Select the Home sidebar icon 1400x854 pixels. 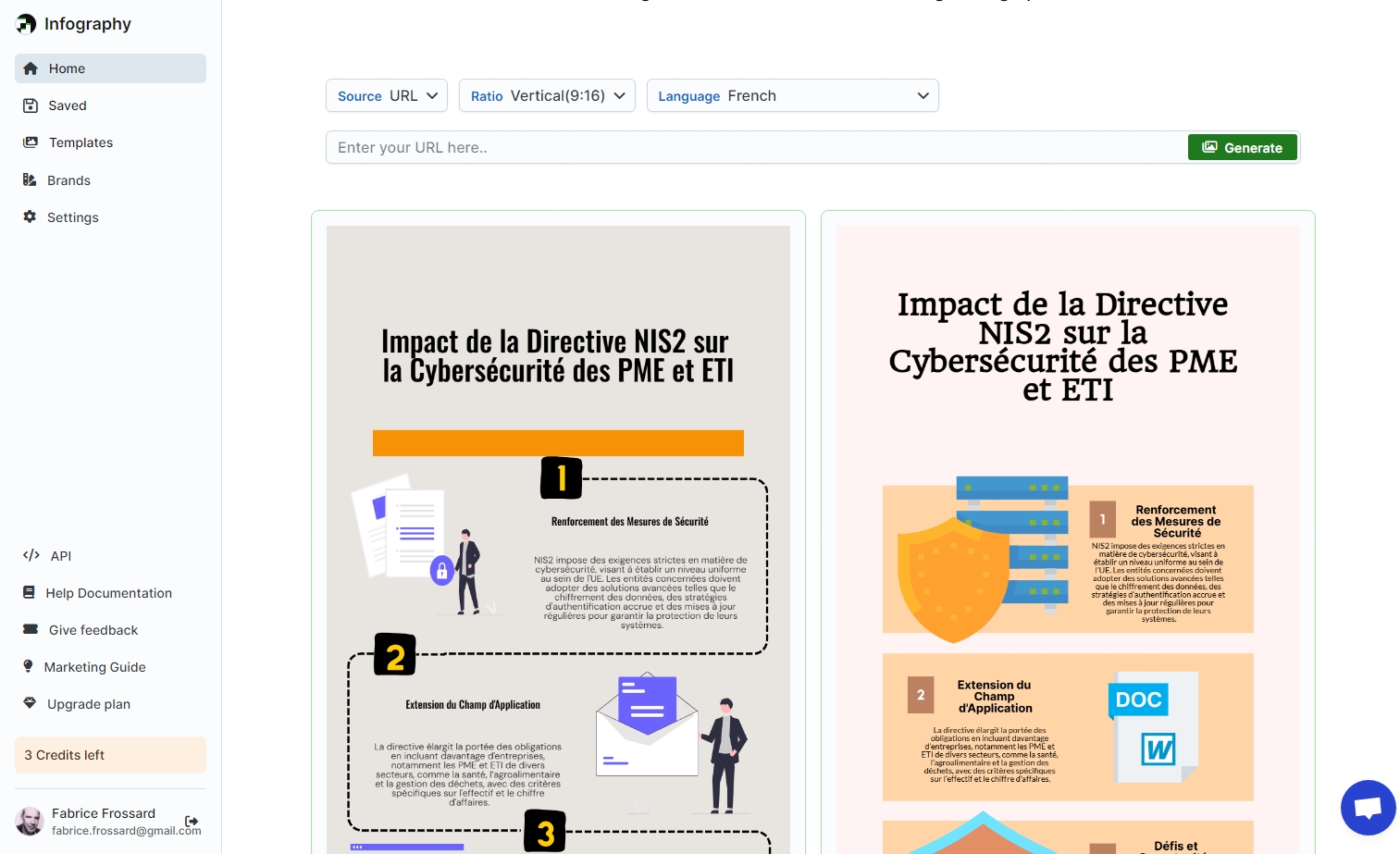pos(29,68)
